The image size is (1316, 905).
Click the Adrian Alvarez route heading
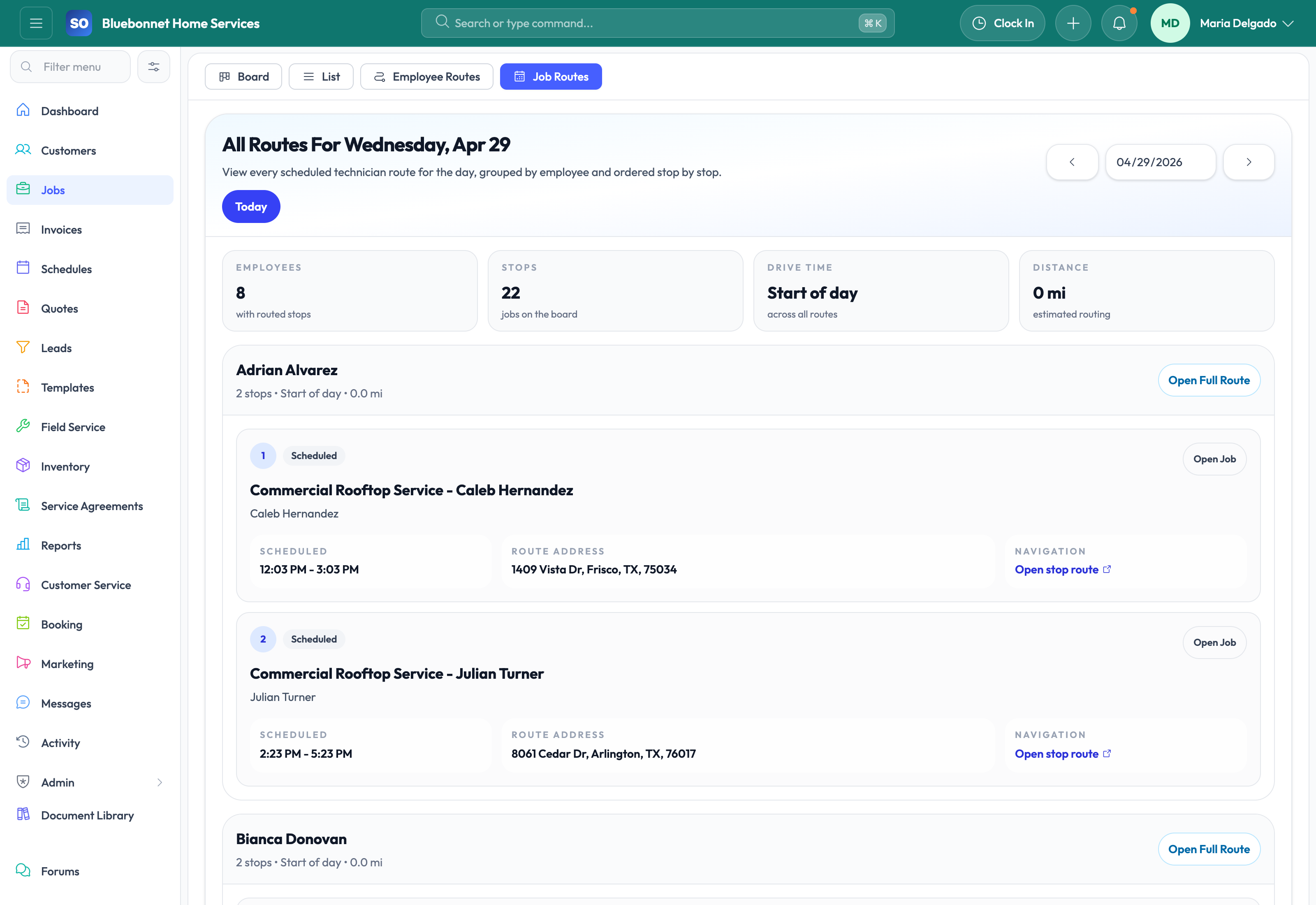287,370
